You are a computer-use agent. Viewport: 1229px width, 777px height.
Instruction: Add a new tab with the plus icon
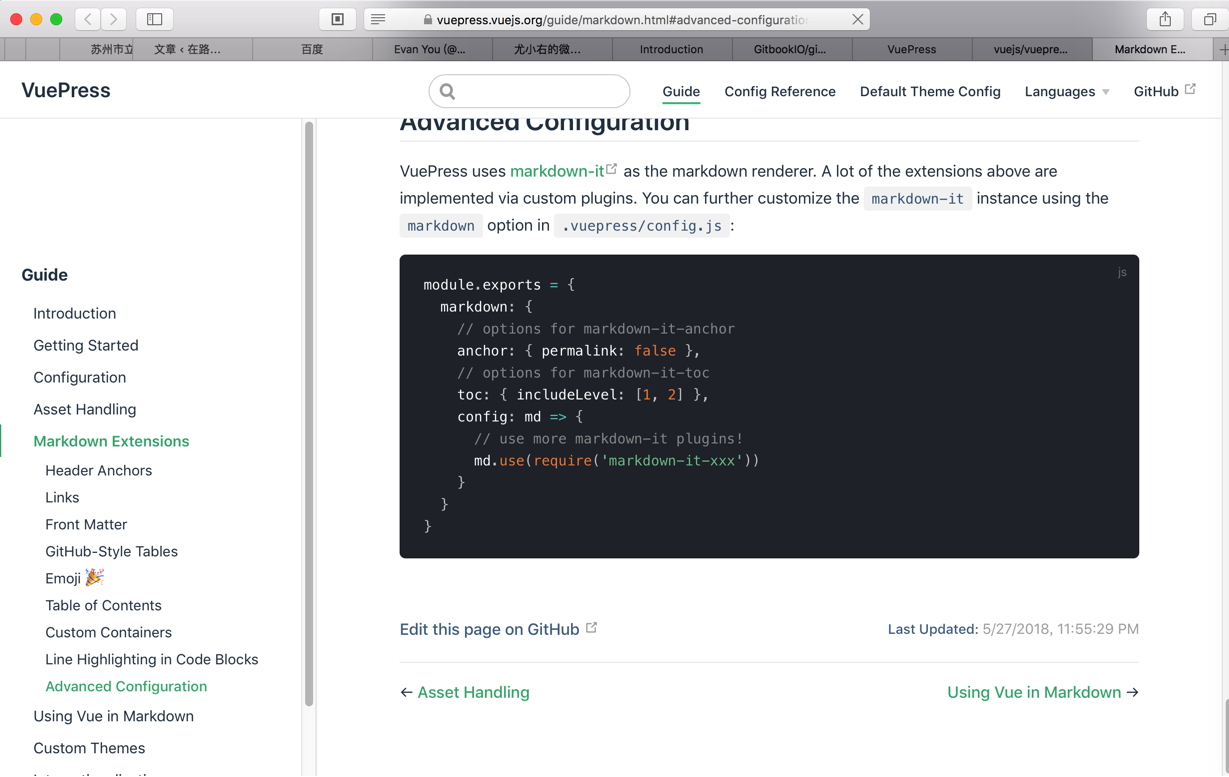(x=1222, y=49)
